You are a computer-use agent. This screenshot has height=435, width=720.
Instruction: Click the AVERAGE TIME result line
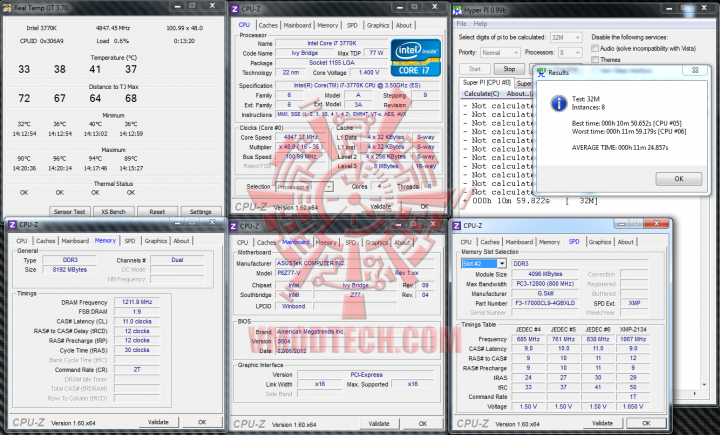point(620,148)
